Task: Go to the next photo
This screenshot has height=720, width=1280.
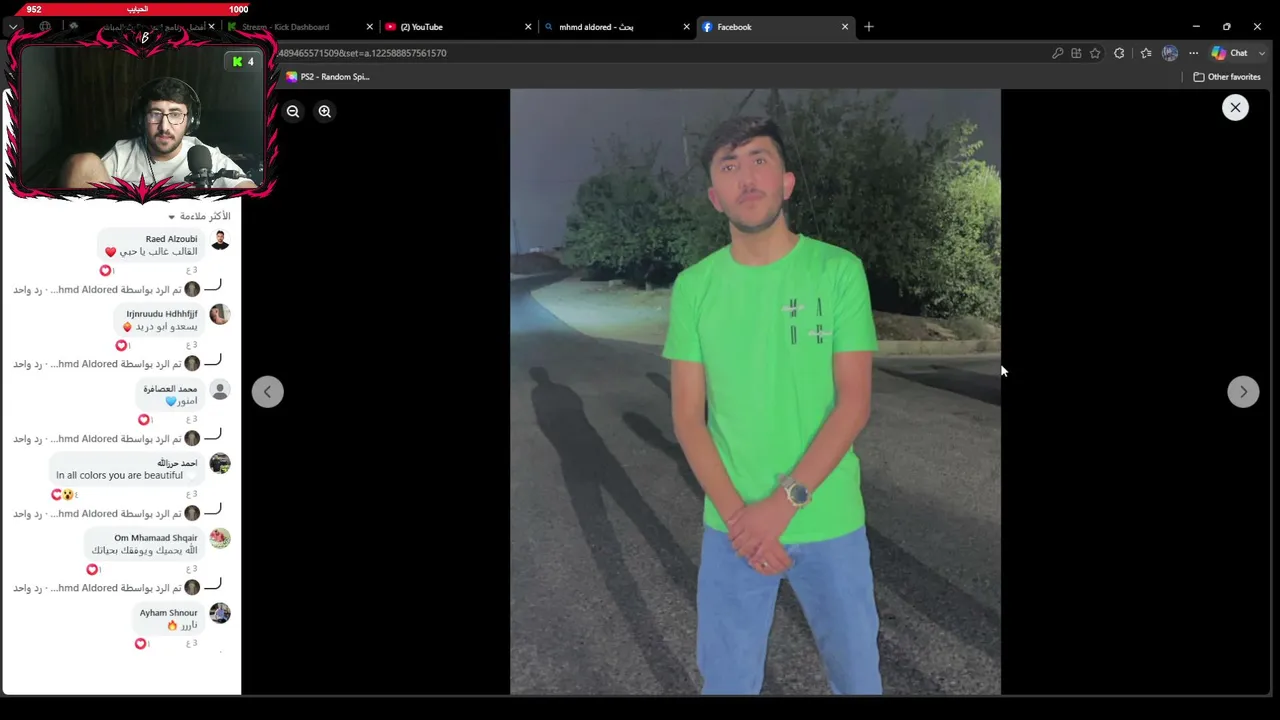Action: click(1243, 391)
